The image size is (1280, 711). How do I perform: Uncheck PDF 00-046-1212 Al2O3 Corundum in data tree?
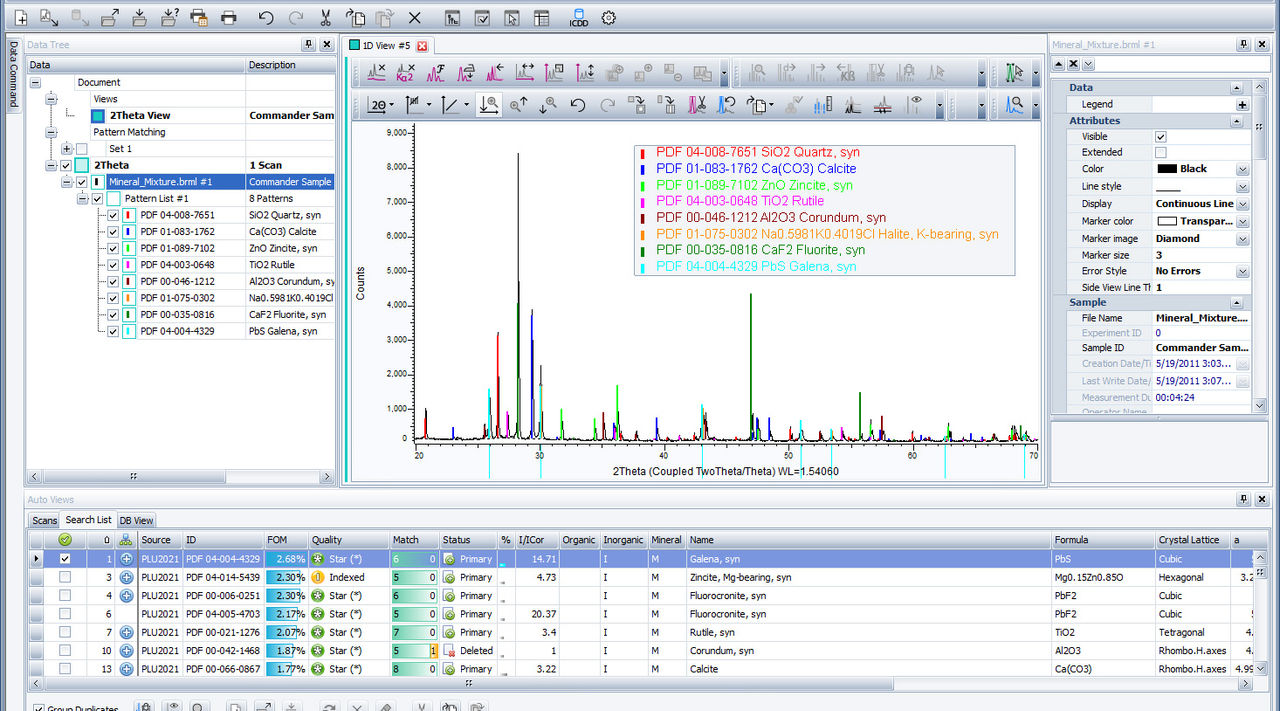pyautogui.click(x=112, y=281)
